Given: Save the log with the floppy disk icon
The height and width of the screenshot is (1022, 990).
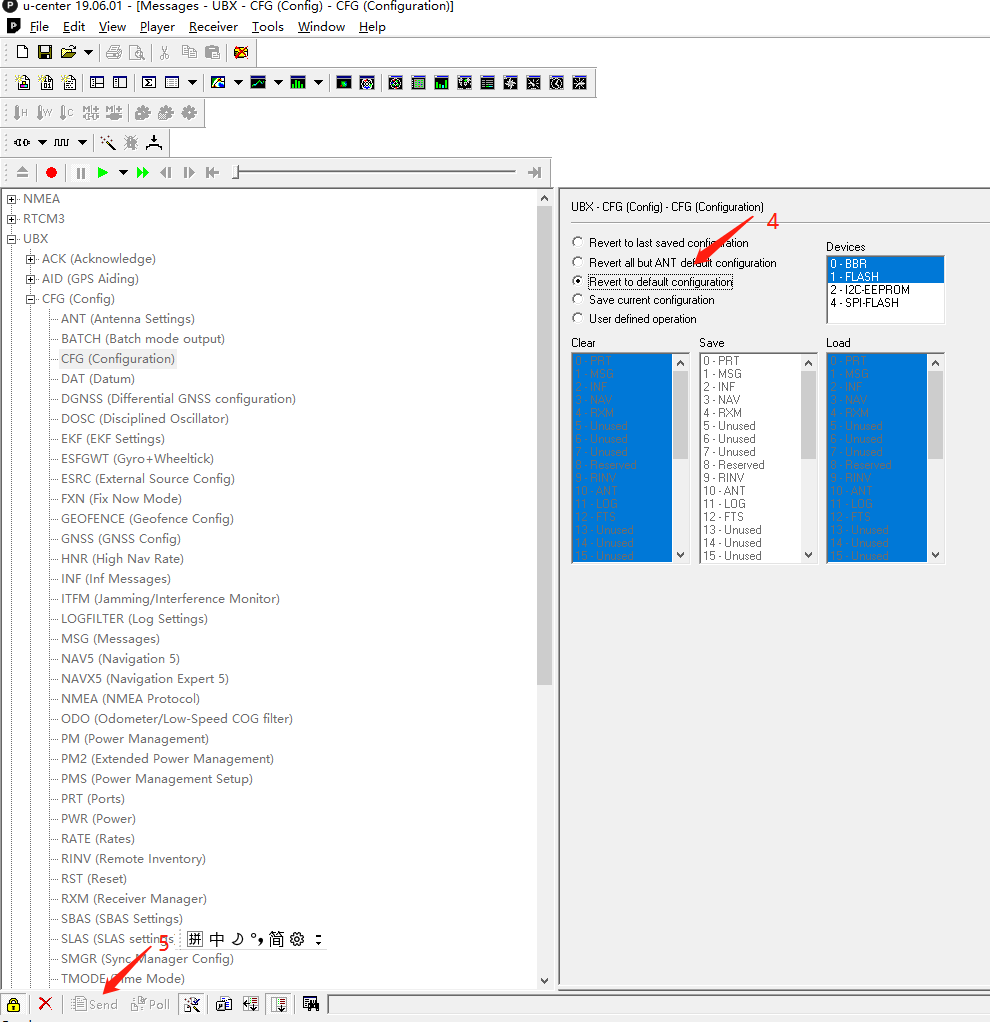Looking at the screenshot, I should pos(45,52).
